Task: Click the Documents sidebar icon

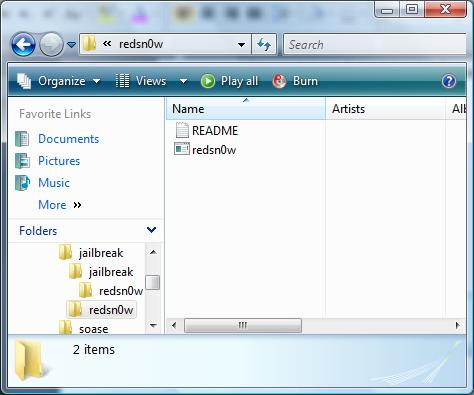Action: [22, 139]
